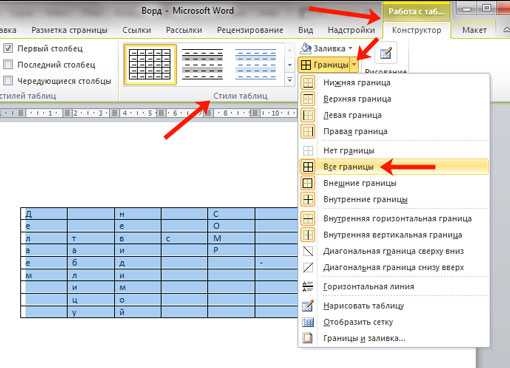Expand the table styles gallery more arrow
This screenshot has height=368, width=510.
[290, 80]
